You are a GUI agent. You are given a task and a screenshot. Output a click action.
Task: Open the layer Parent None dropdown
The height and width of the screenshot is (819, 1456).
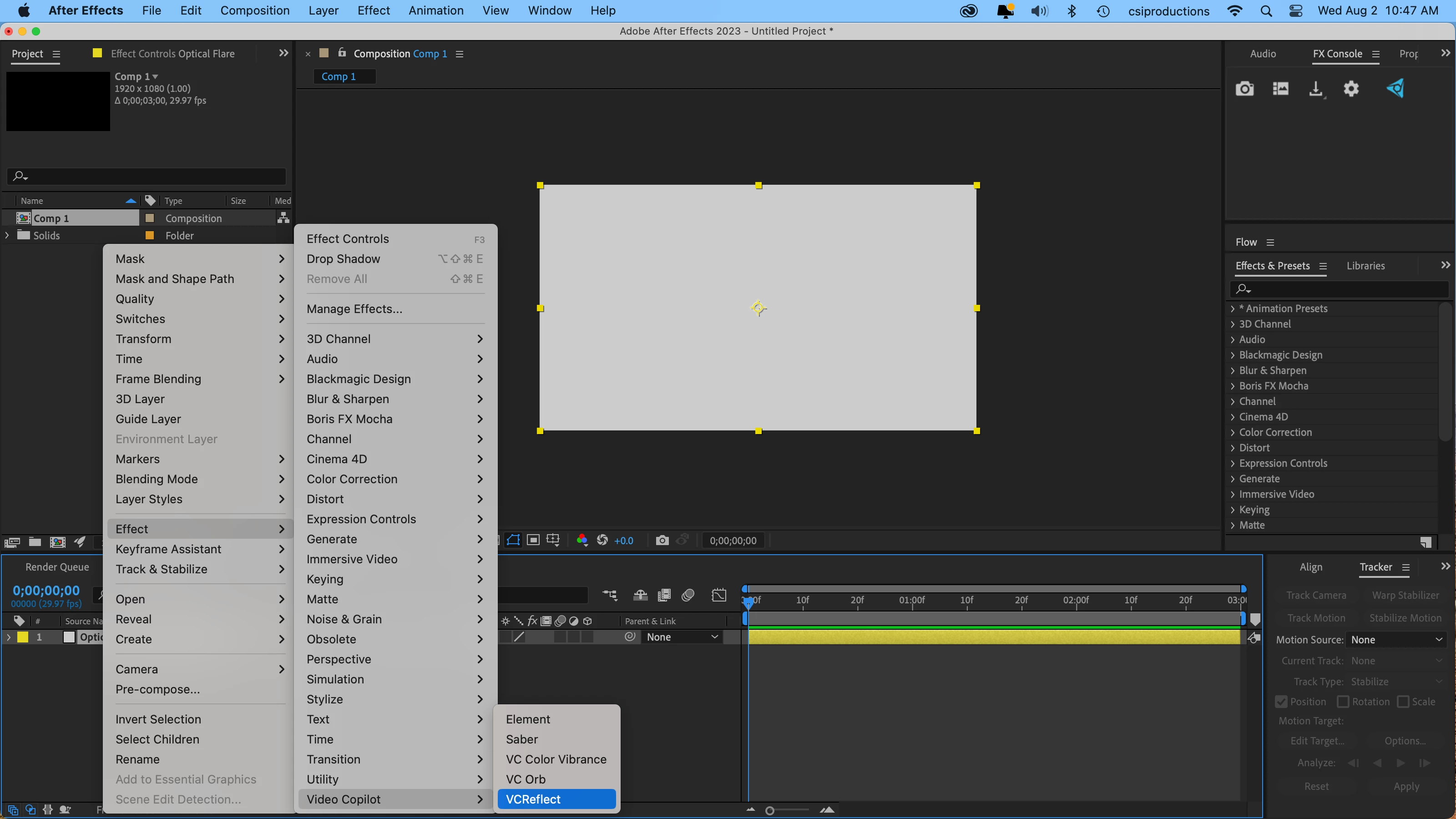682,637
